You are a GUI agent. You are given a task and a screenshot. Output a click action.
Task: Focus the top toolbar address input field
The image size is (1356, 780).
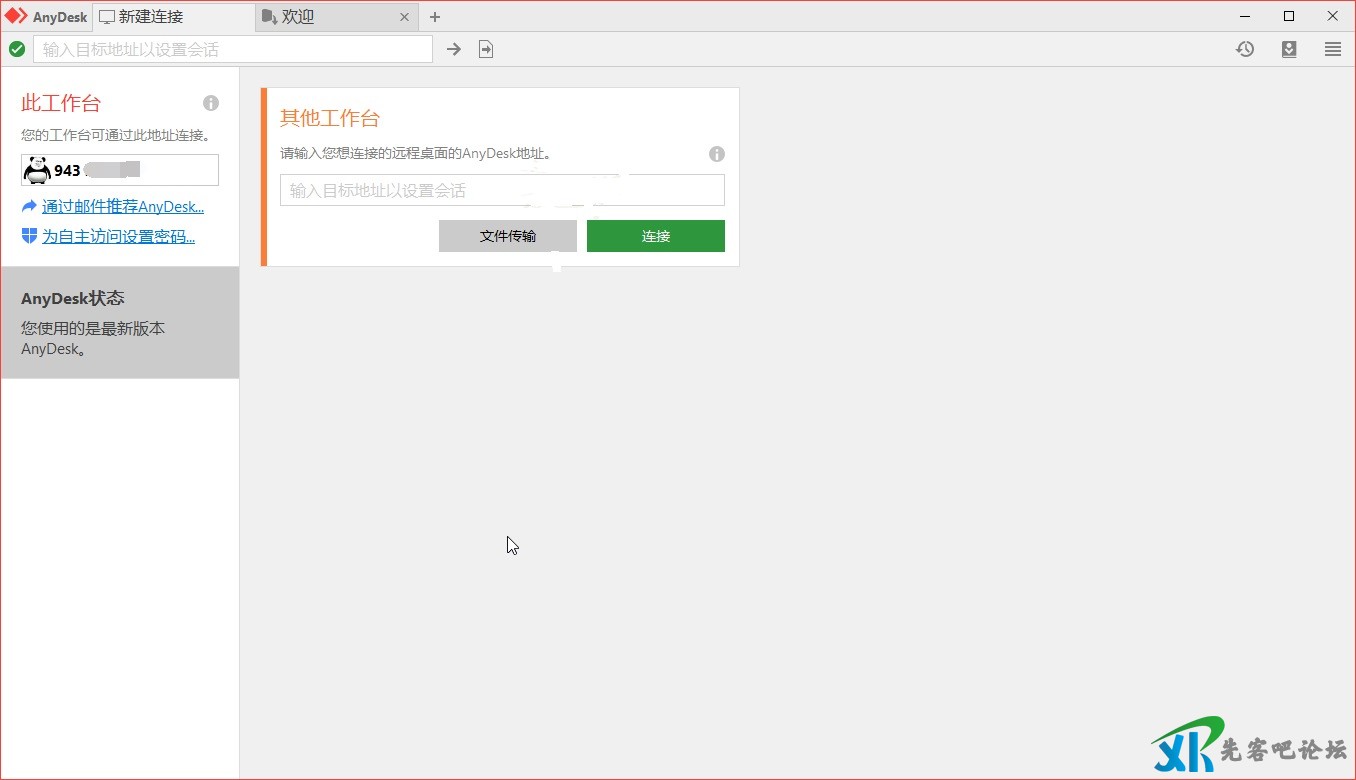(232, 49)
